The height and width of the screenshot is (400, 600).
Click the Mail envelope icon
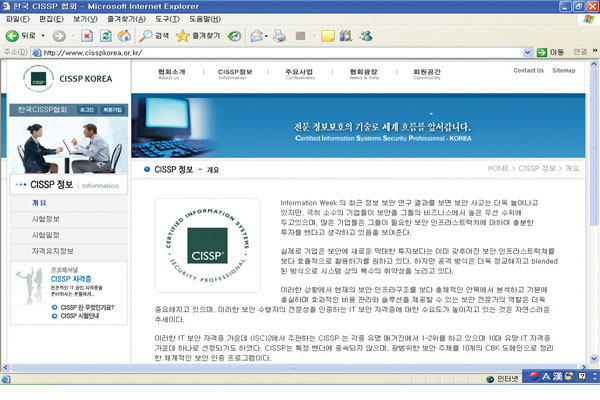click(x=257, y=36)
